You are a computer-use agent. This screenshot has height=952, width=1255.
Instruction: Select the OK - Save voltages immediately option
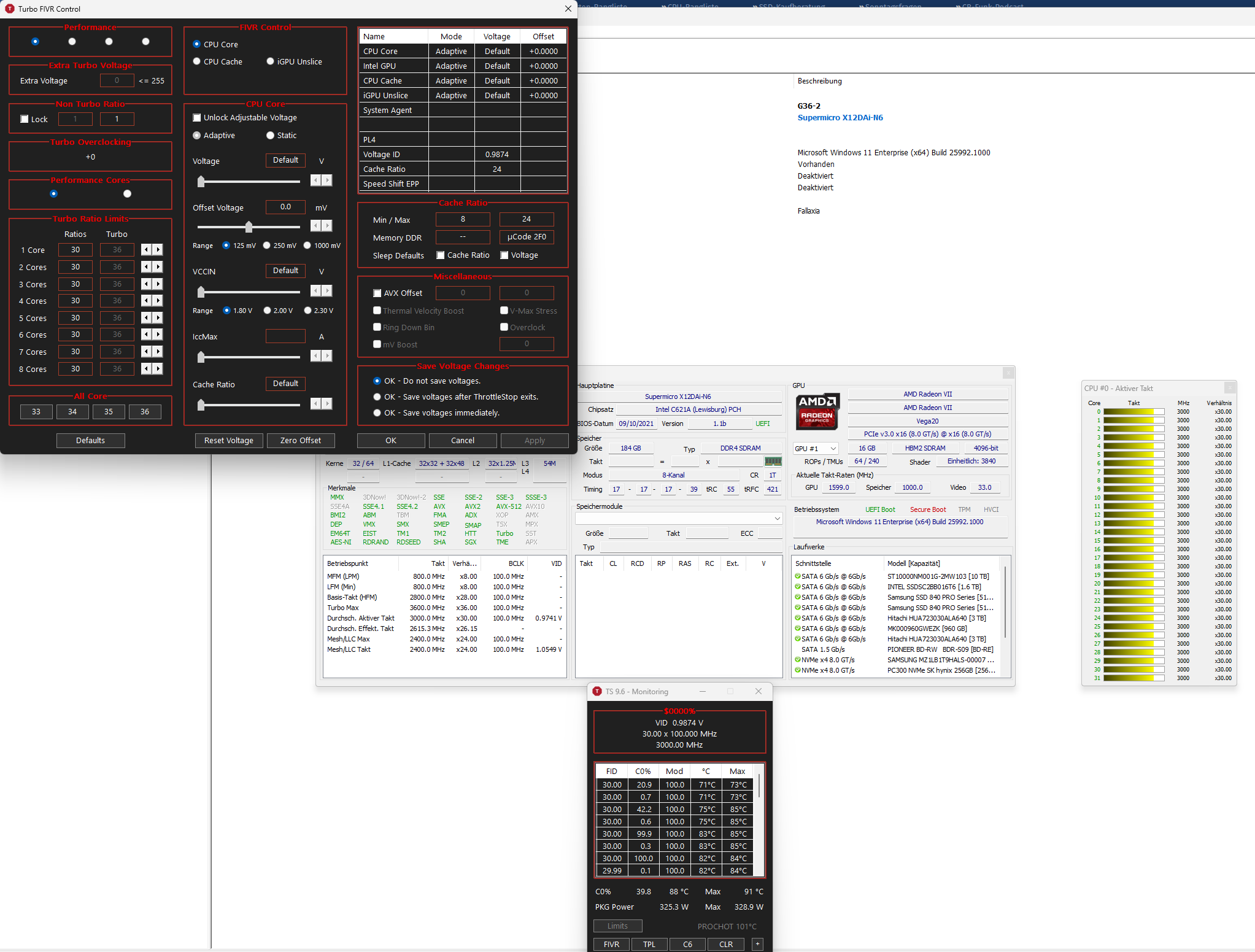pyautogui.click(x=377, y=412)
